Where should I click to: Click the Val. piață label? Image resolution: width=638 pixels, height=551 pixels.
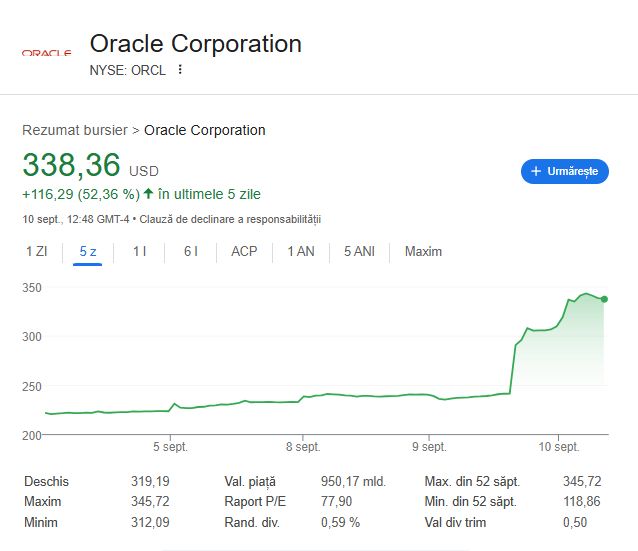[250, 481]
